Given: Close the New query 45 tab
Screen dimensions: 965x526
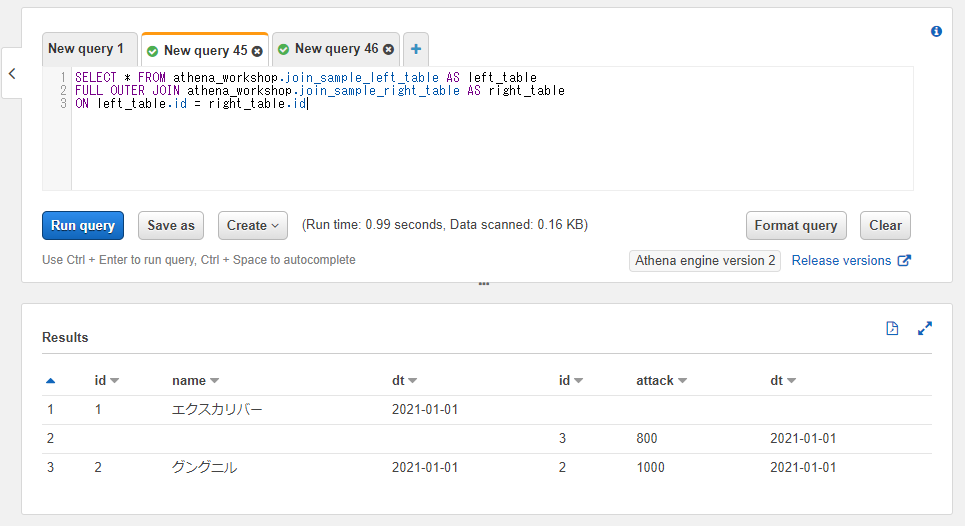Looking at the screenshot, I should 257,50.
